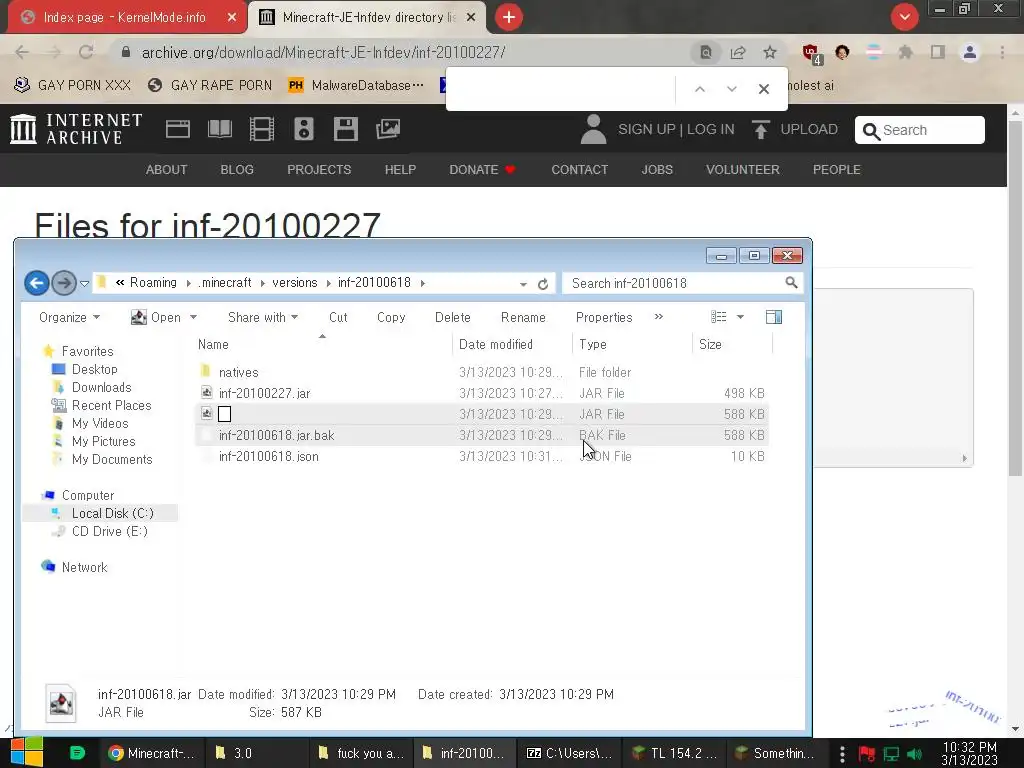Image resolution: width=1024 pixels, height=768 pixels.
Task: Click the Chrome share page icon
Action: pyautogui.click(x=738, y=52)
